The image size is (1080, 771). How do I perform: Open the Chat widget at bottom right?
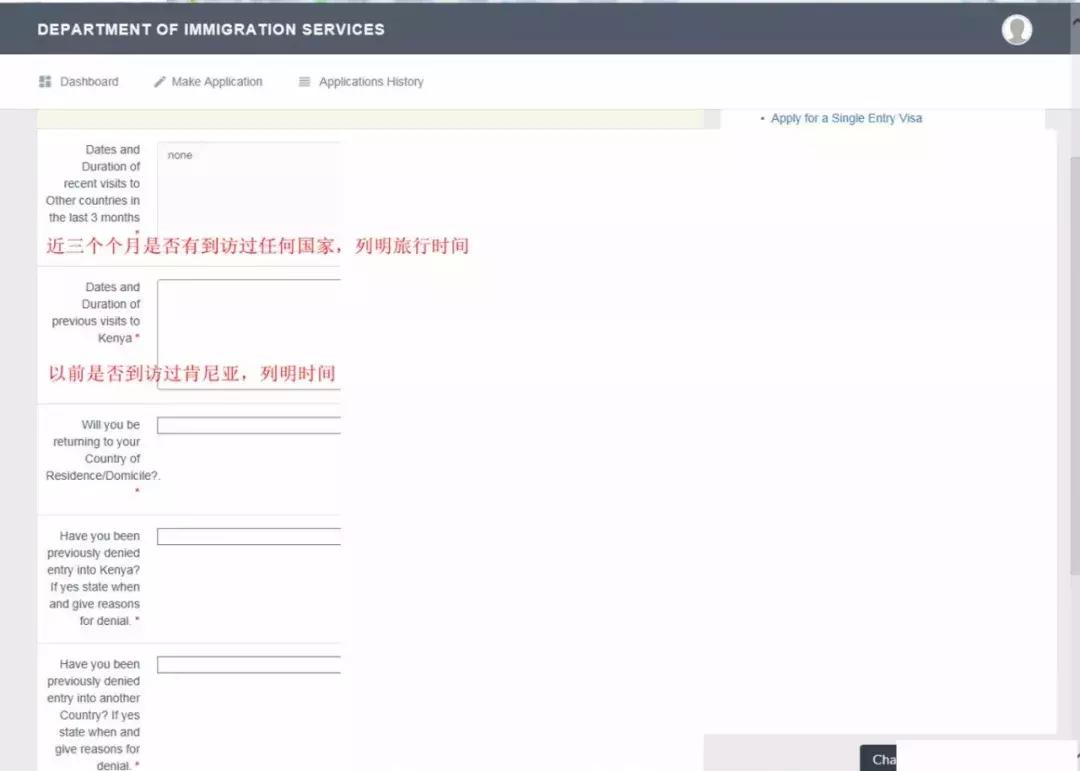click(x=878, y=758)
